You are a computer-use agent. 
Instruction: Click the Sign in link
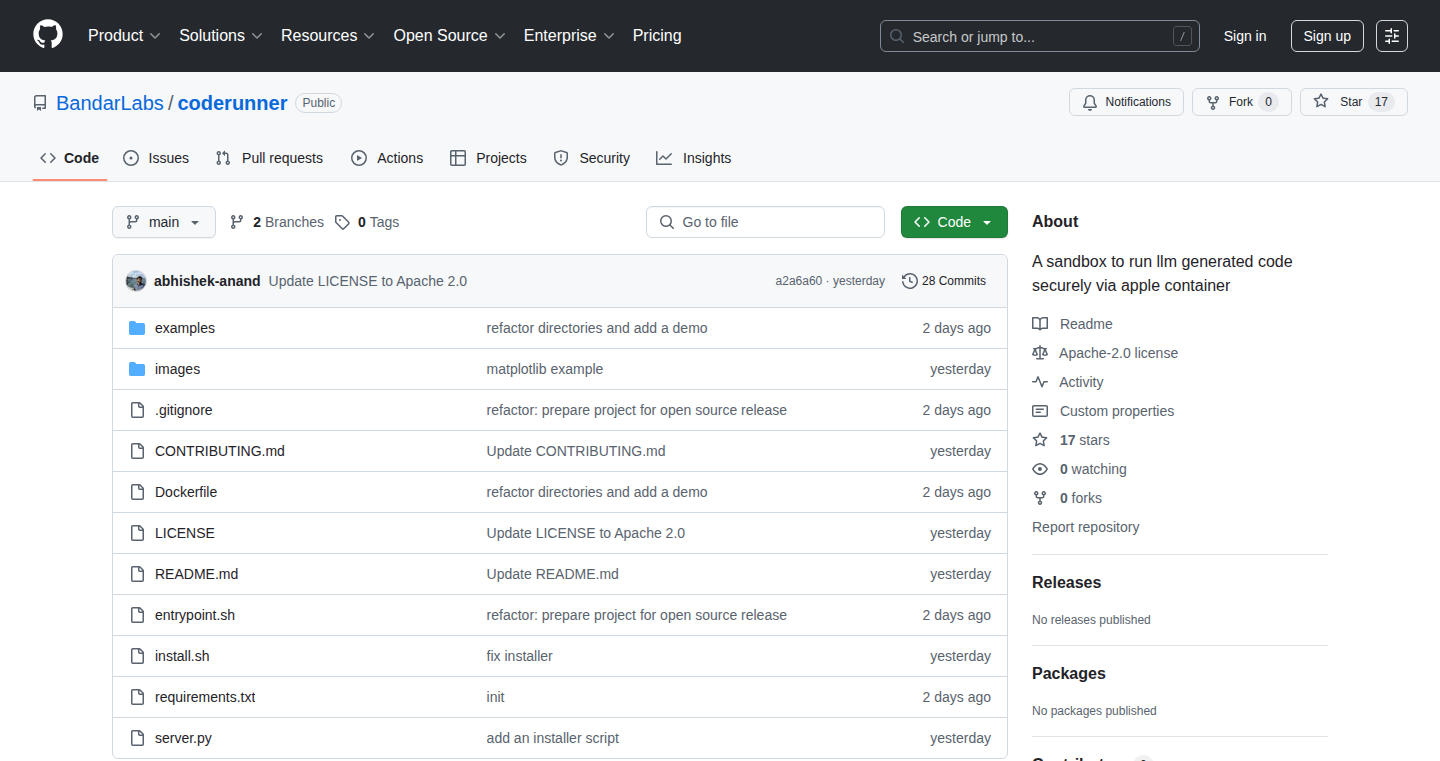[x=1245, y=36]
